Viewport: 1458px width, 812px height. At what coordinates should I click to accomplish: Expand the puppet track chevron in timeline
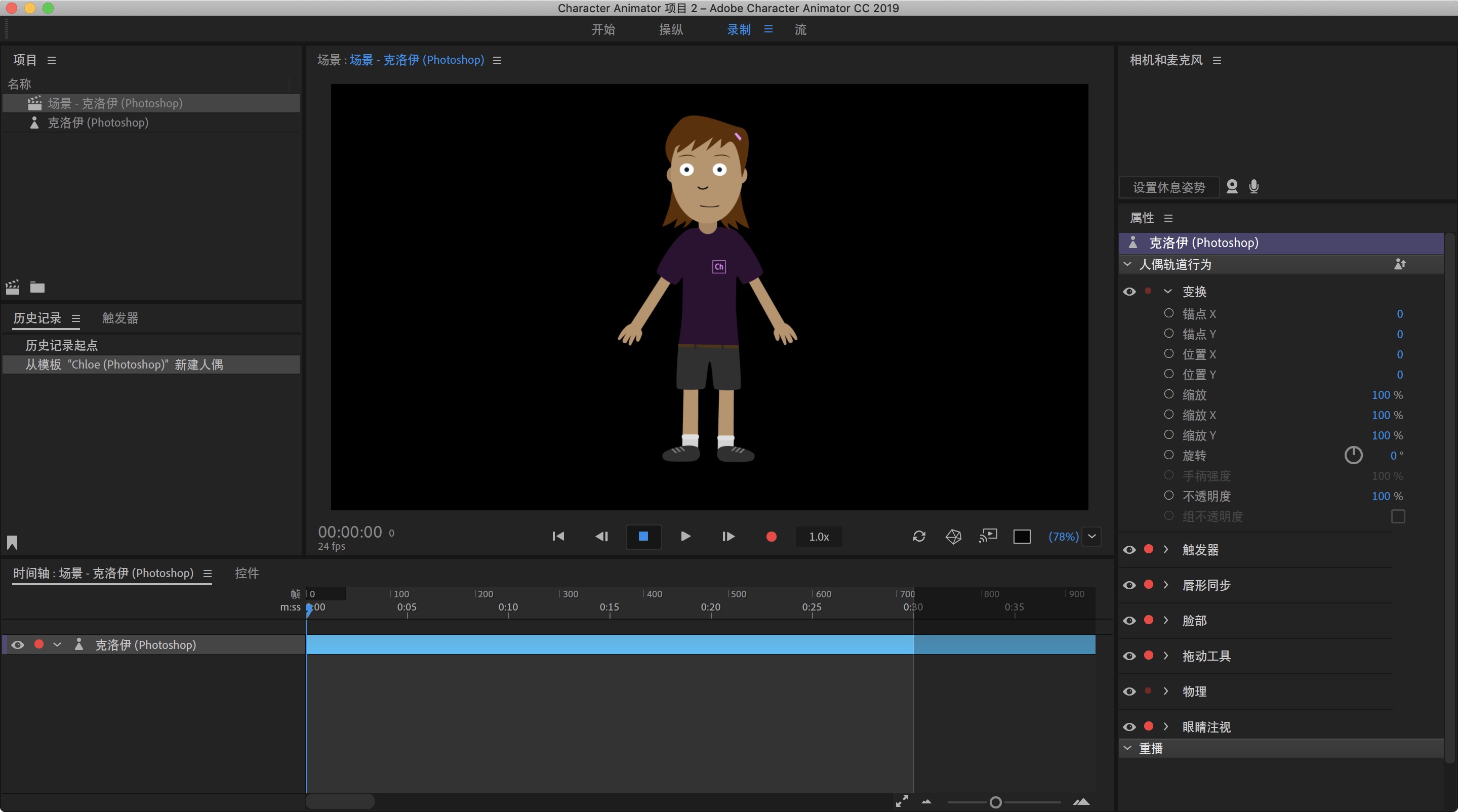57,644
